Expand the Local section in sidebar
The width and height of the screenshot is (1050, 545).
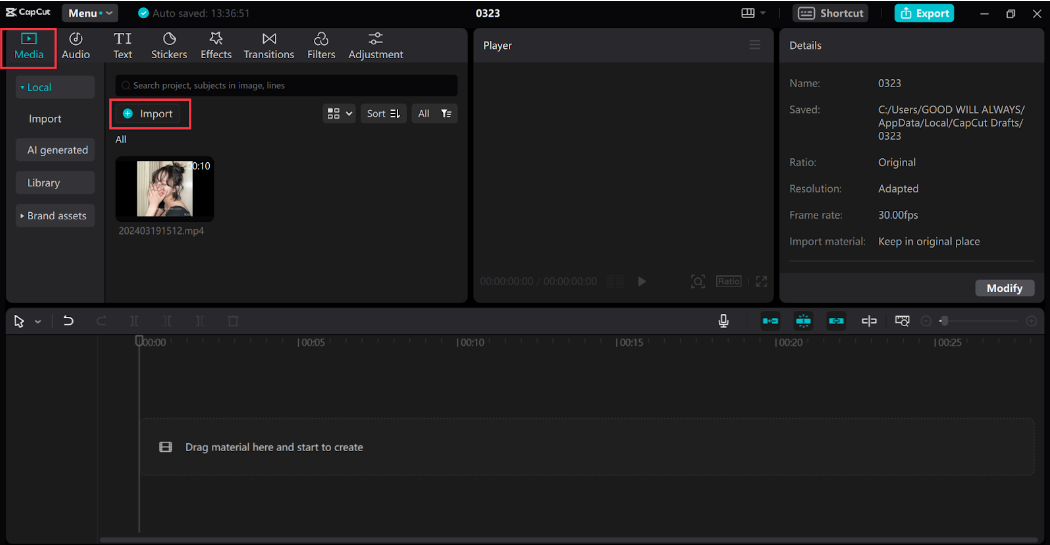tap(55, 87)
